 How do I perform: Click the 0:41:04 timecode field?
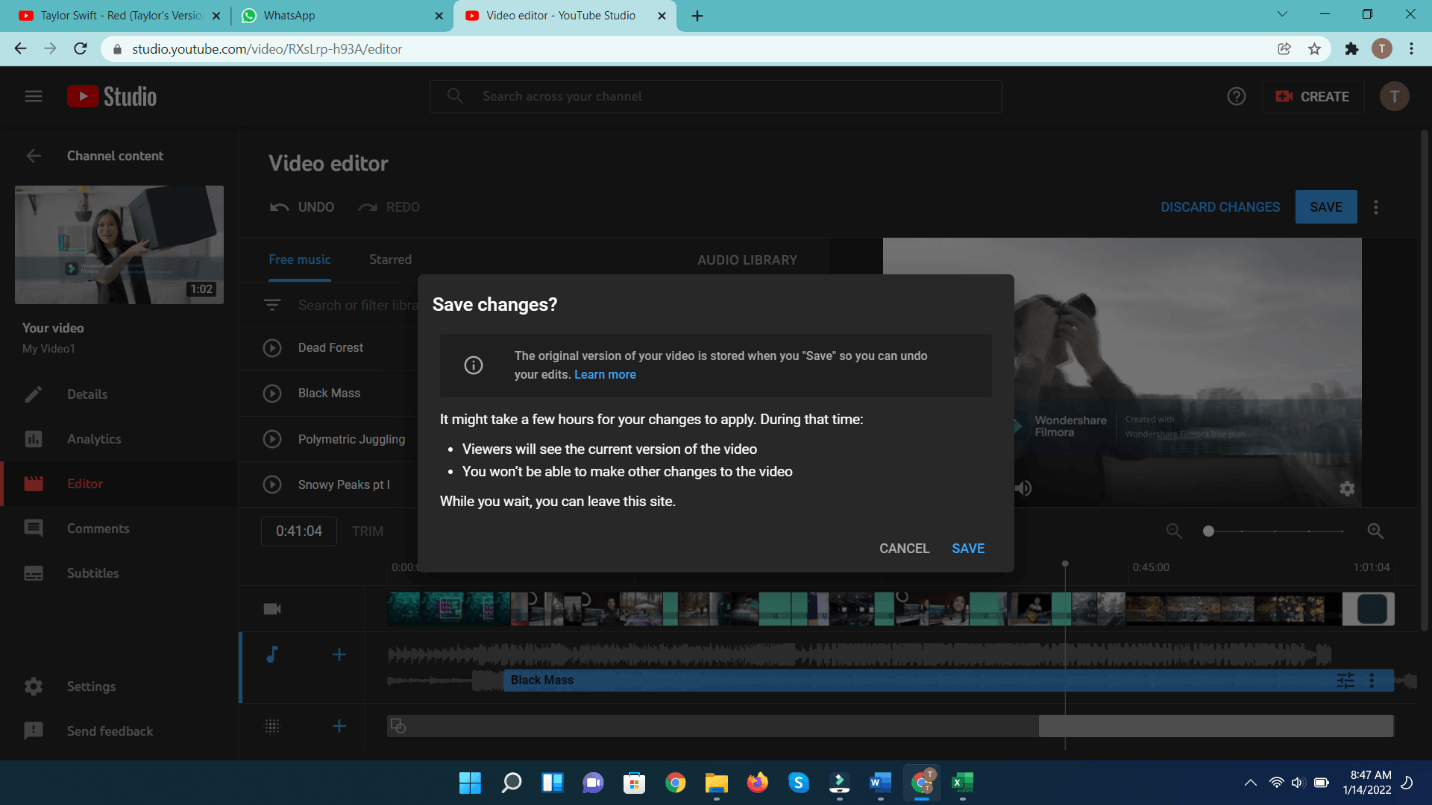coord(299,531)
